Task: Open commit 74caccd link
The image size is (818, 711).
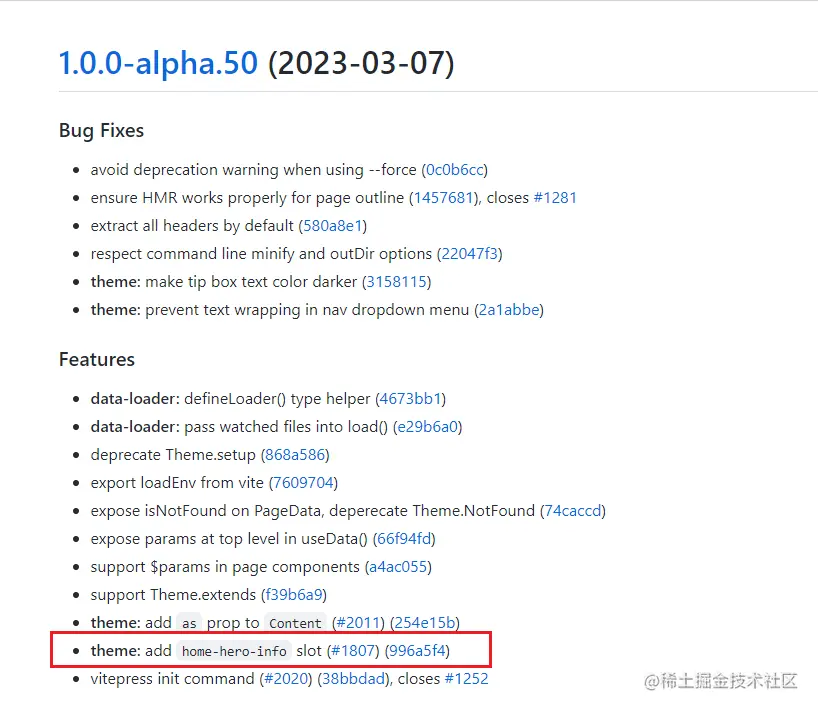Action: pyautogui.click(x=573, y=511)
